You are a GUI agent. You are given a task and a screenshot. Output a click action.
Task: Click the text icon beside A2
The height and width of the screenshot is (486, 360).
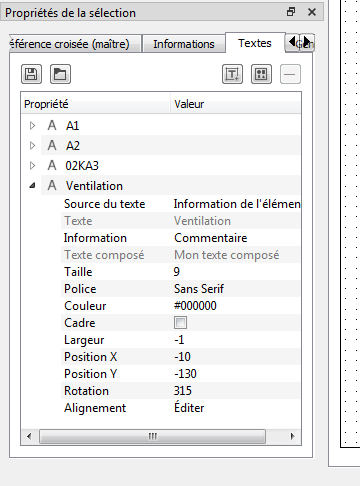tap(52, 145)
